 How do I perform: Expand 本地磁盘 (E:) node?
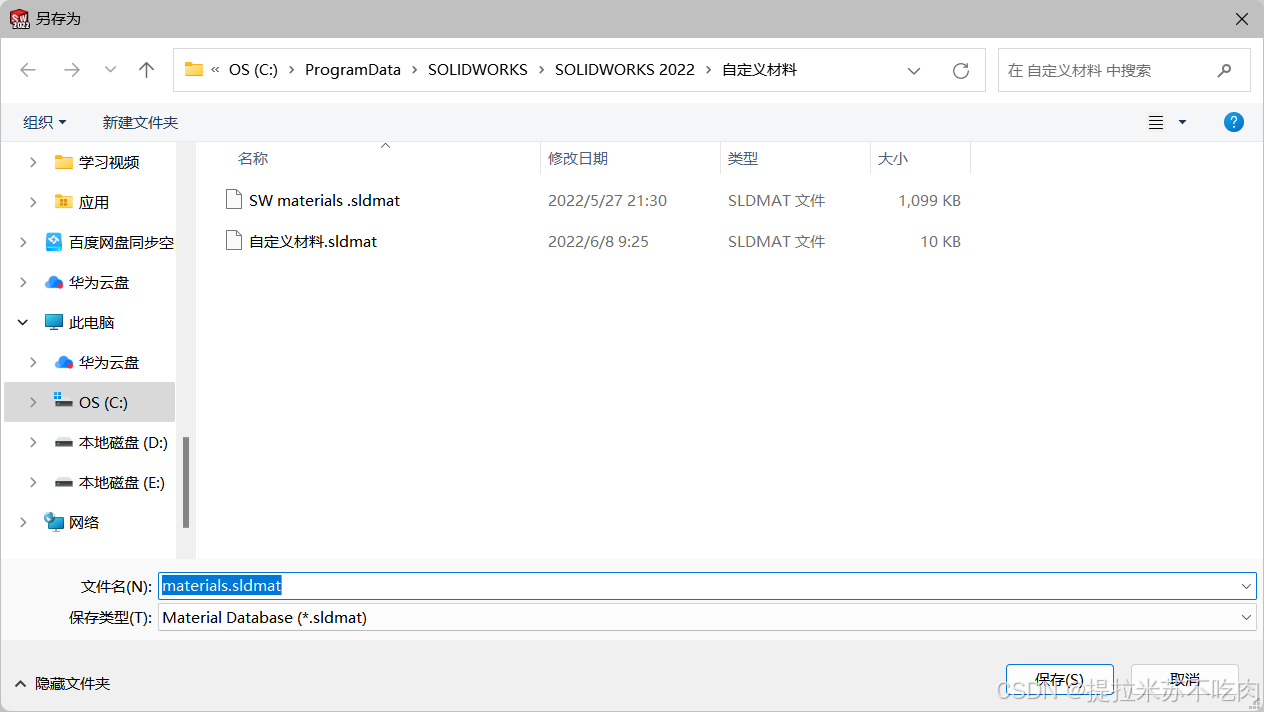pyautogui.click(x=33, y=482)
